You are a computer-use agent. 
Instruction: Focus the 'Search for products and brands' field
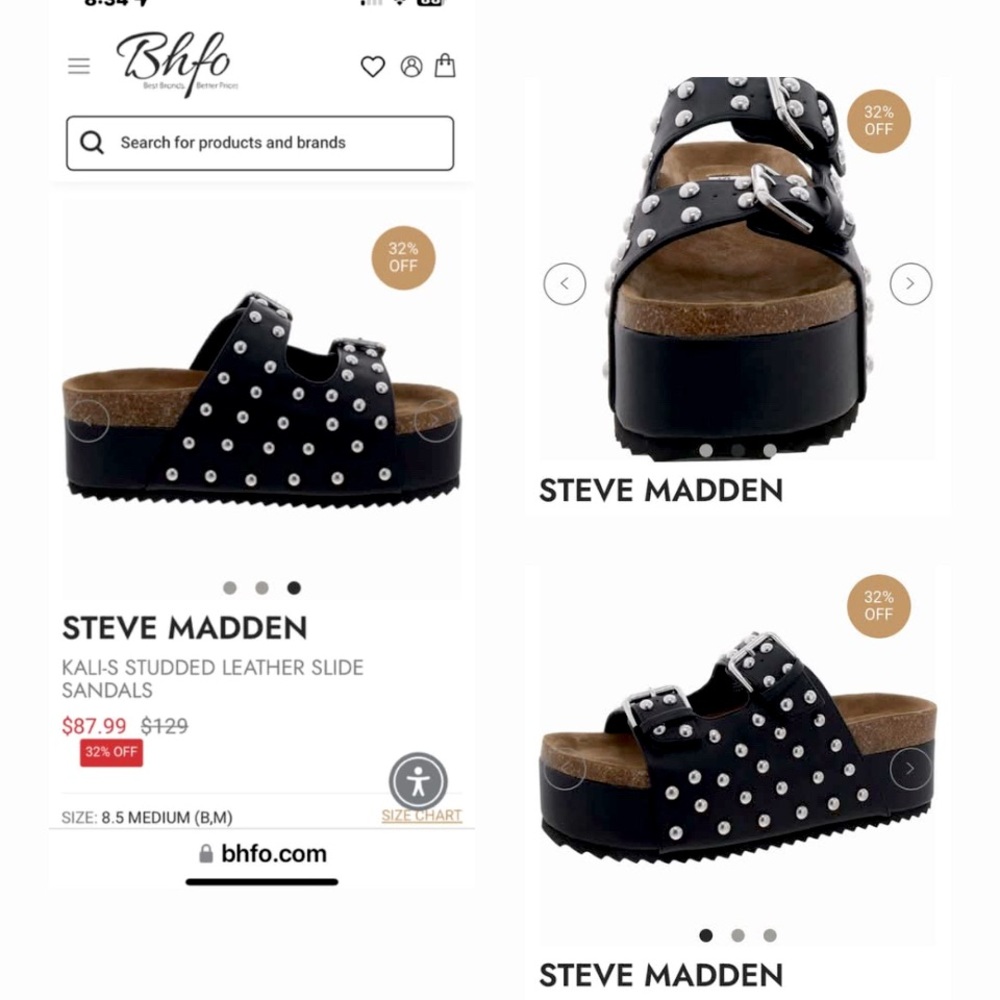coord(260,143)
